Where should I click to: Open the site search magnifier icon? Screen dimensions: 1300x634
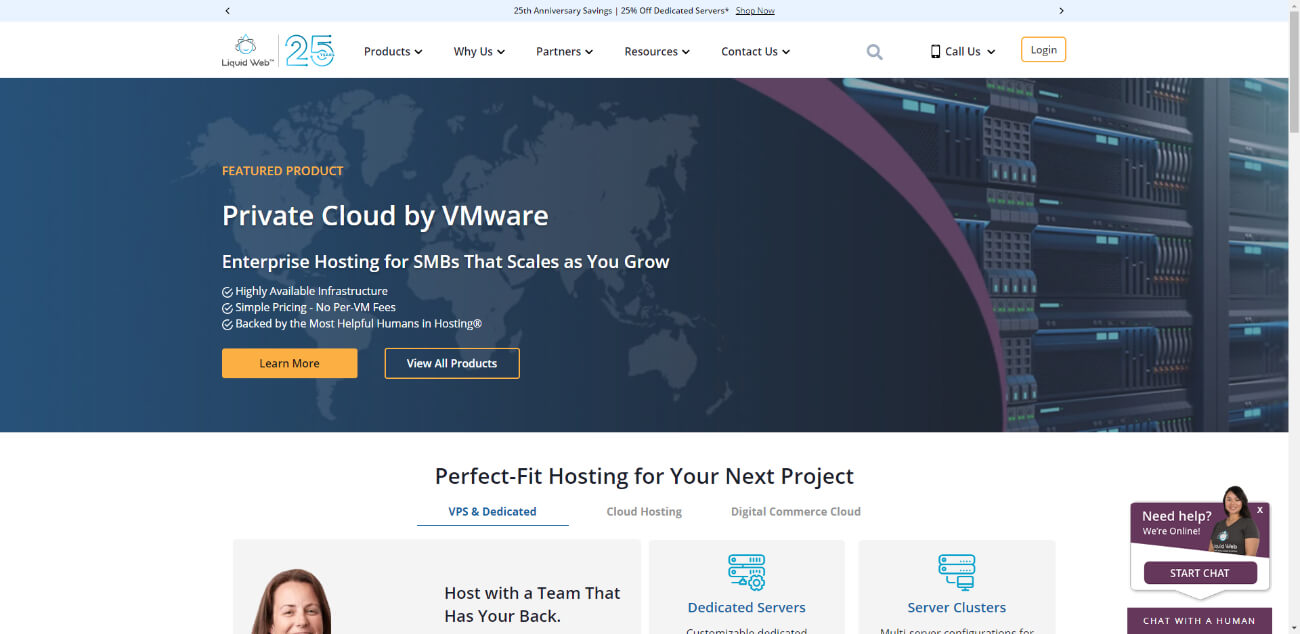click(x=874, y=52)
